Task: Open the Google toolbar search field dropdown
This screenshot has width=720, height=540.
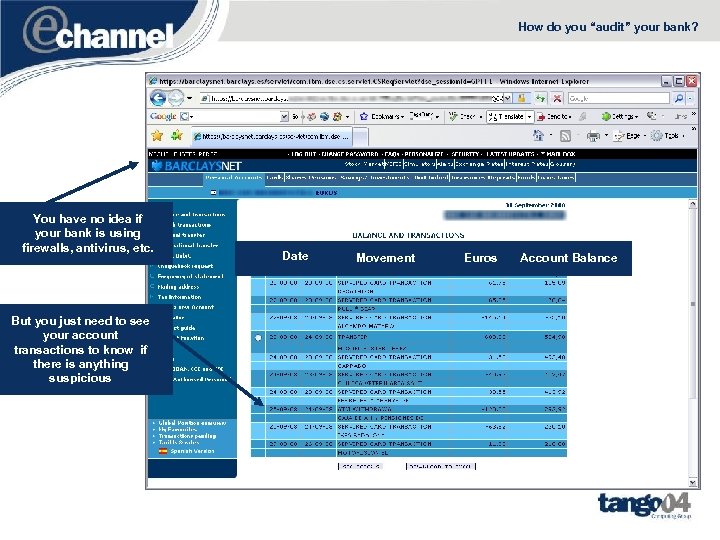Action: click(284, 117)
